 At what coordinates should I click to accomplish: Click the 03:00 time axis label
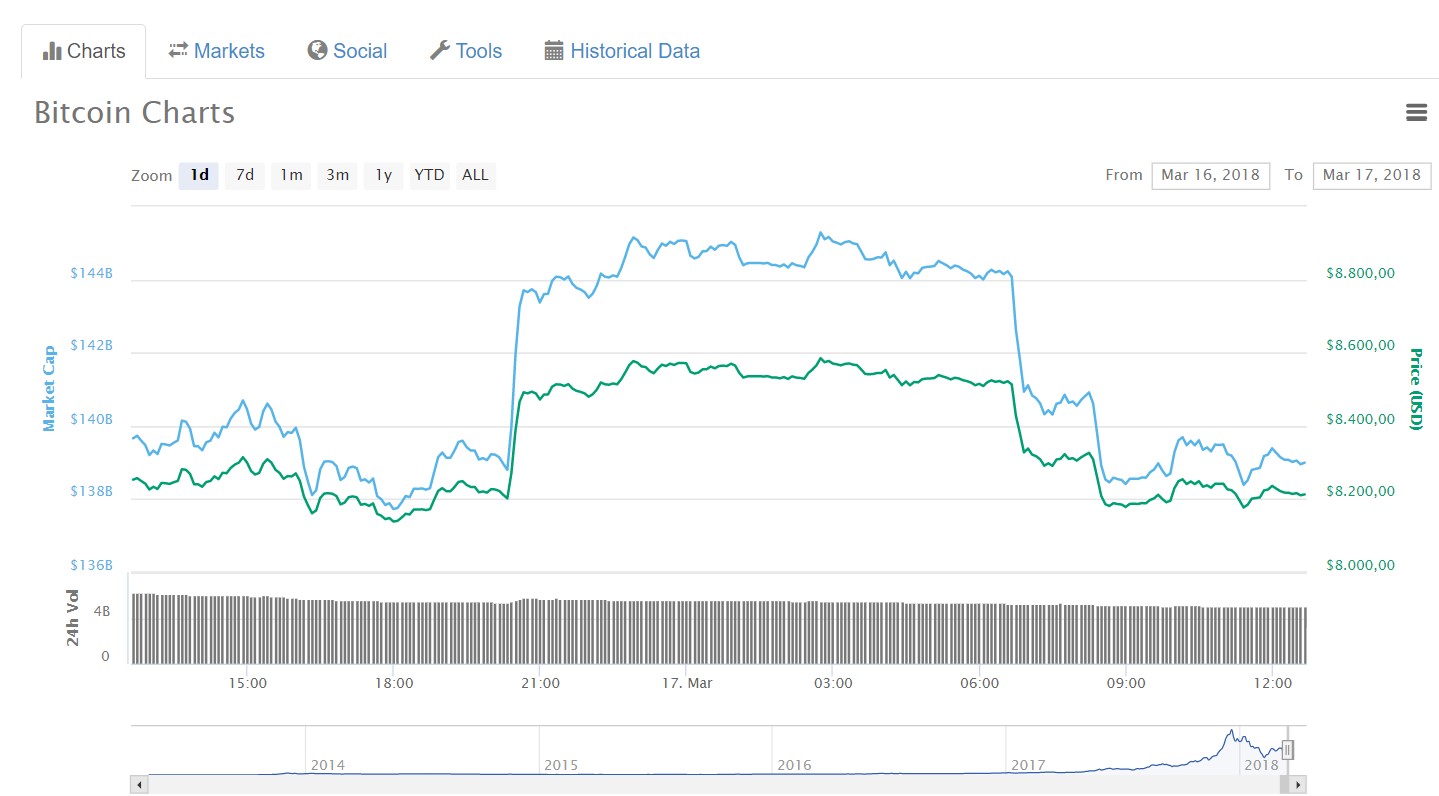pos(833,683)
